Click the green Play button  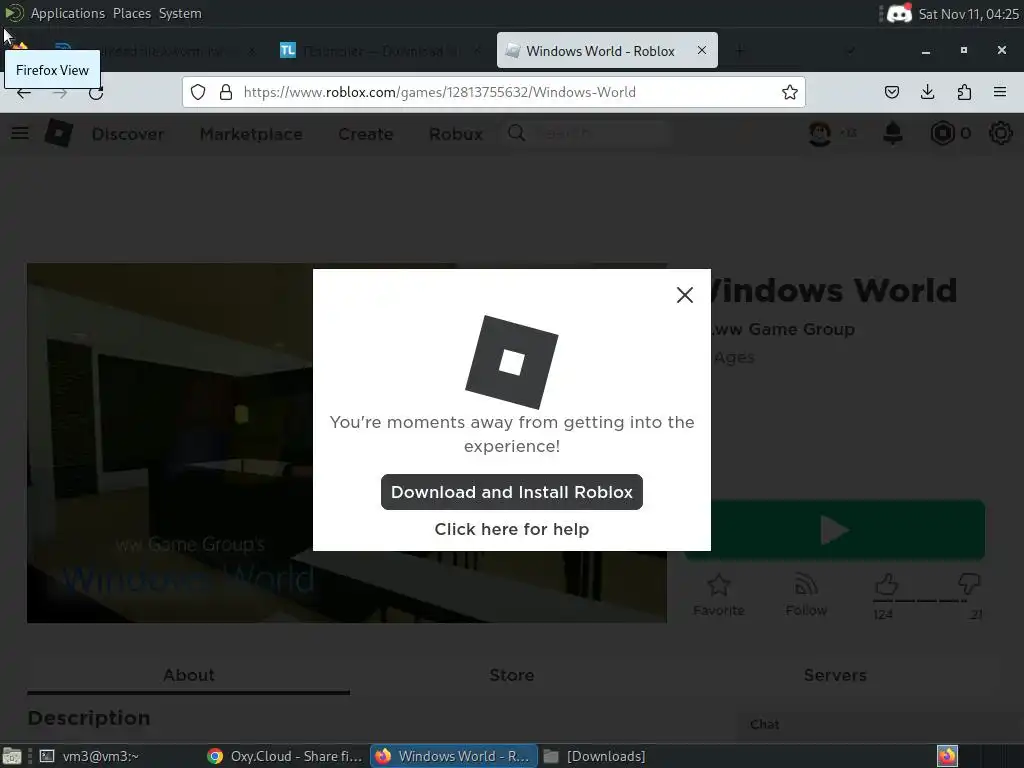click(x=835, y=530)
